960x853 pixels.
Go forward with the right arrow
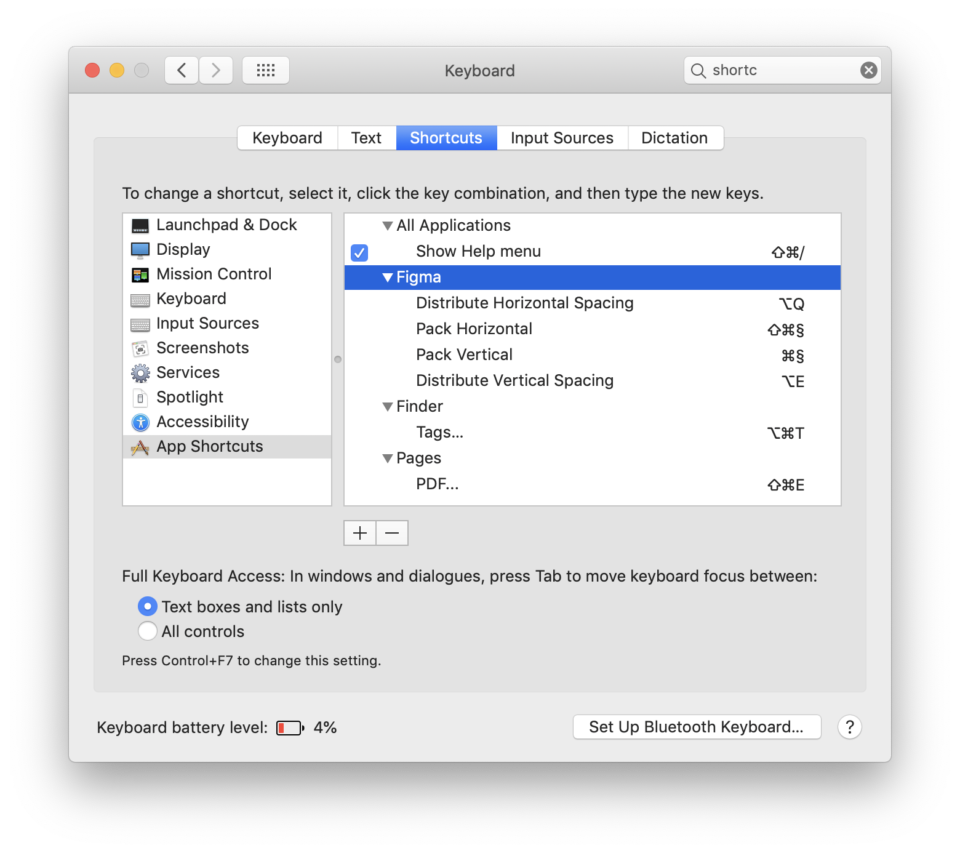click(x=216, y=70)
